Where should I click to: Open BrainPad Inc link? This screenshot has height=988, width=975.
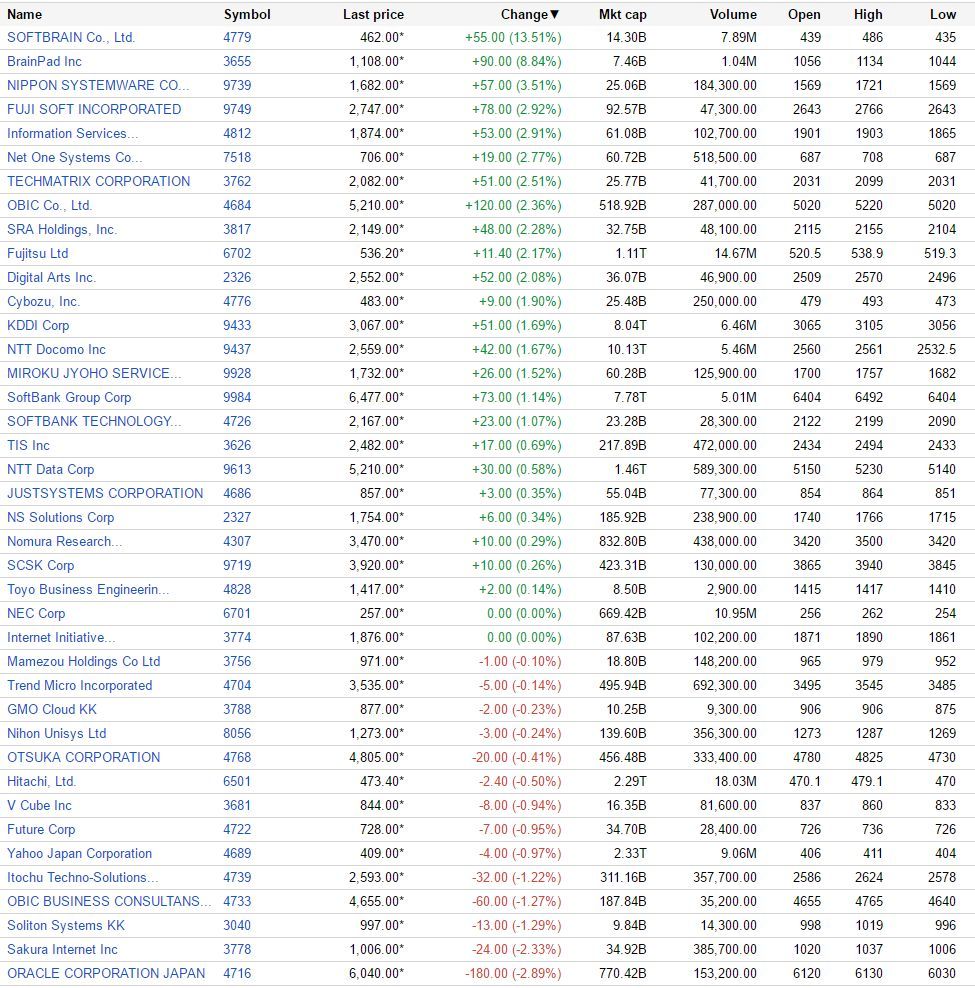44,62
